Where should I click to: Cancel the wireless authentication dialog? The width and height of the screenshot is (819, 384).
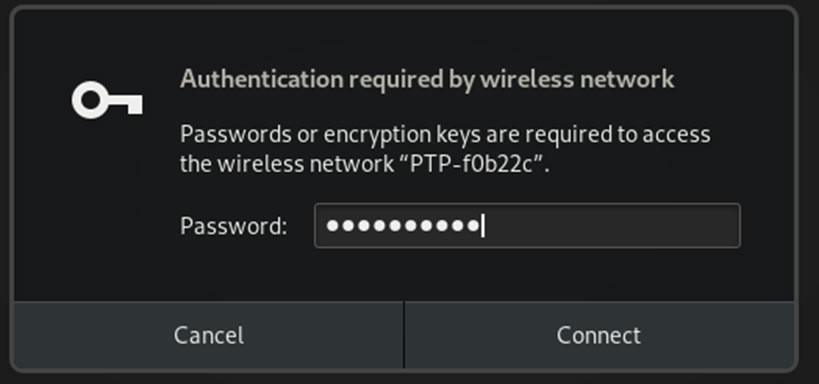(x=208, y=335)
